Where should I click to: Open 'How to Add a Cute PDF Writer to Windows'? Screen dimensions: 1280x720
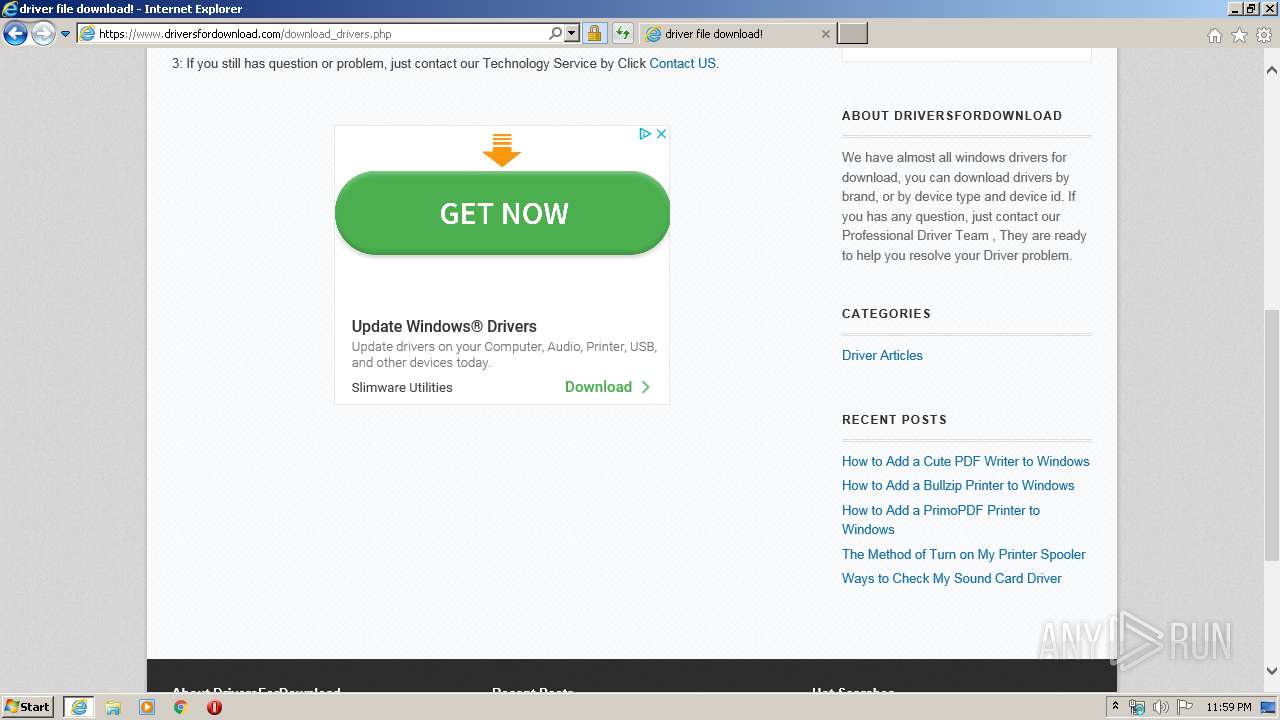(x=965, y=461)
